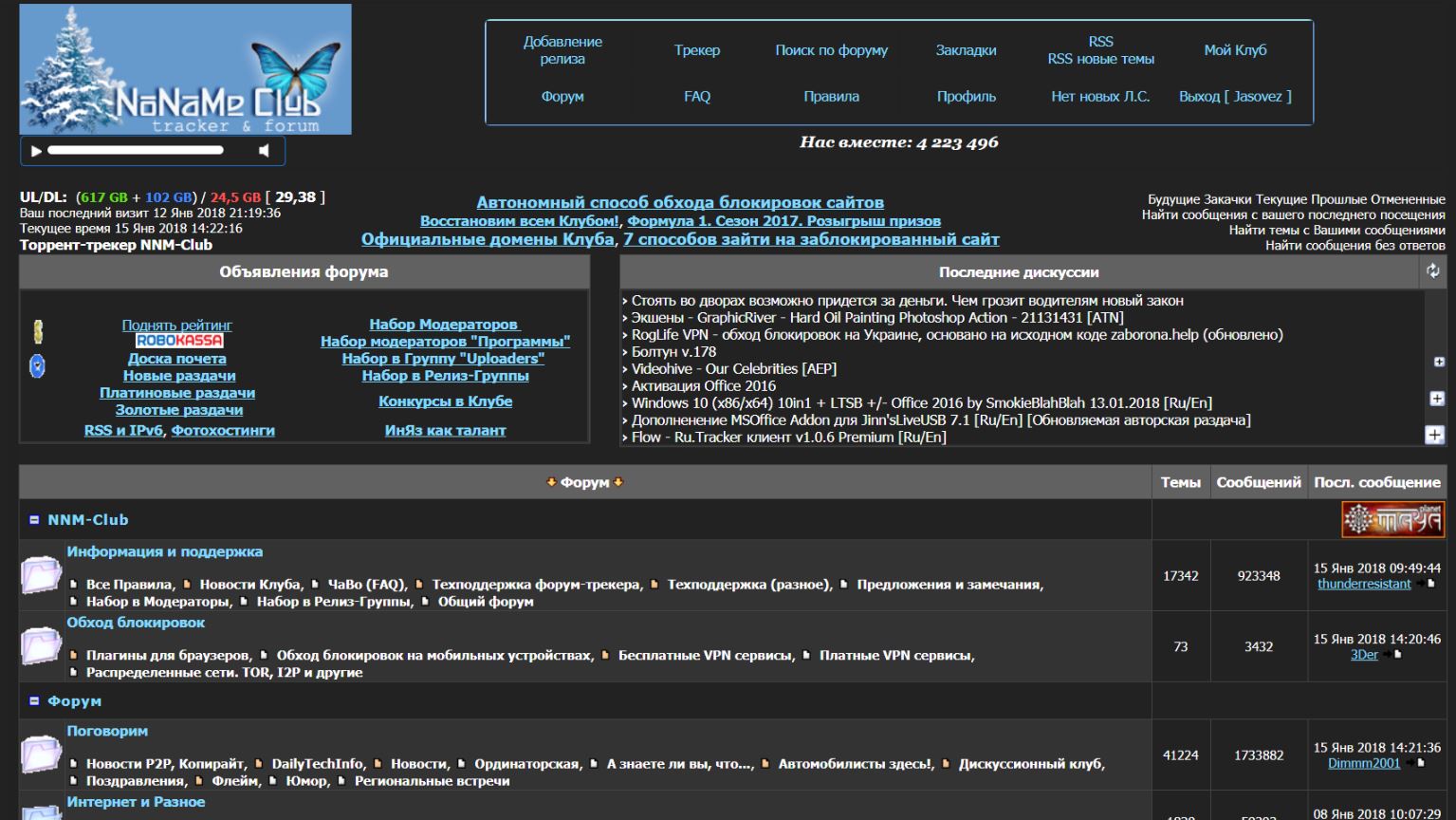Viewport: 1456px width, 820px height.
Task: Open Поиск по форуму menu item
Action: point(831,50)
